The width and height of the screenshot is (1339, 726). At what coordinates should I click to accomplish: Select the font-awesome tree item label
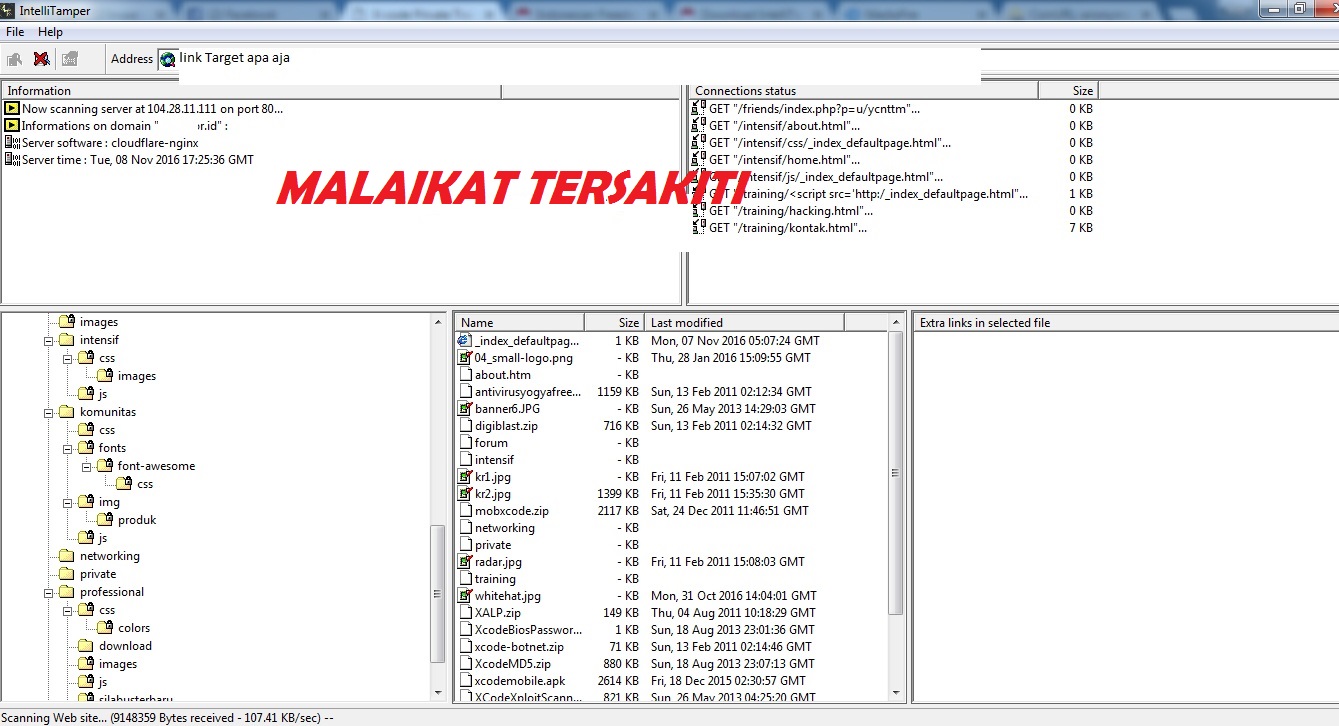[x=156, y=466]
